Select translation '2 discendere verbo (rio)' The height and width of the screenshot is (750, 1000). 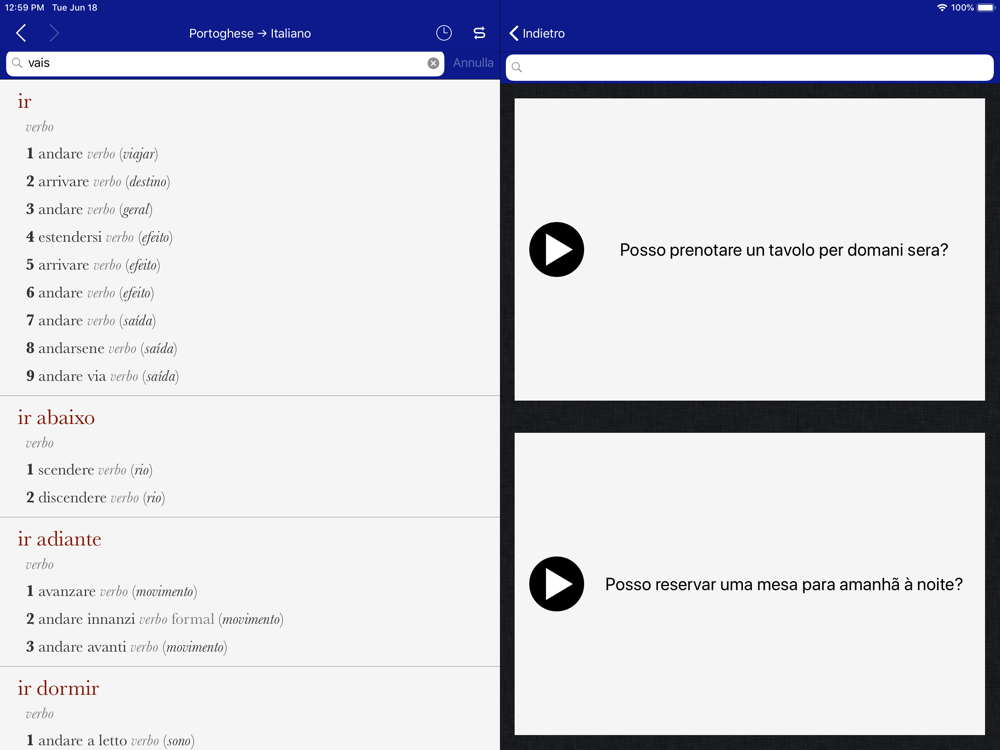[96, 497]
